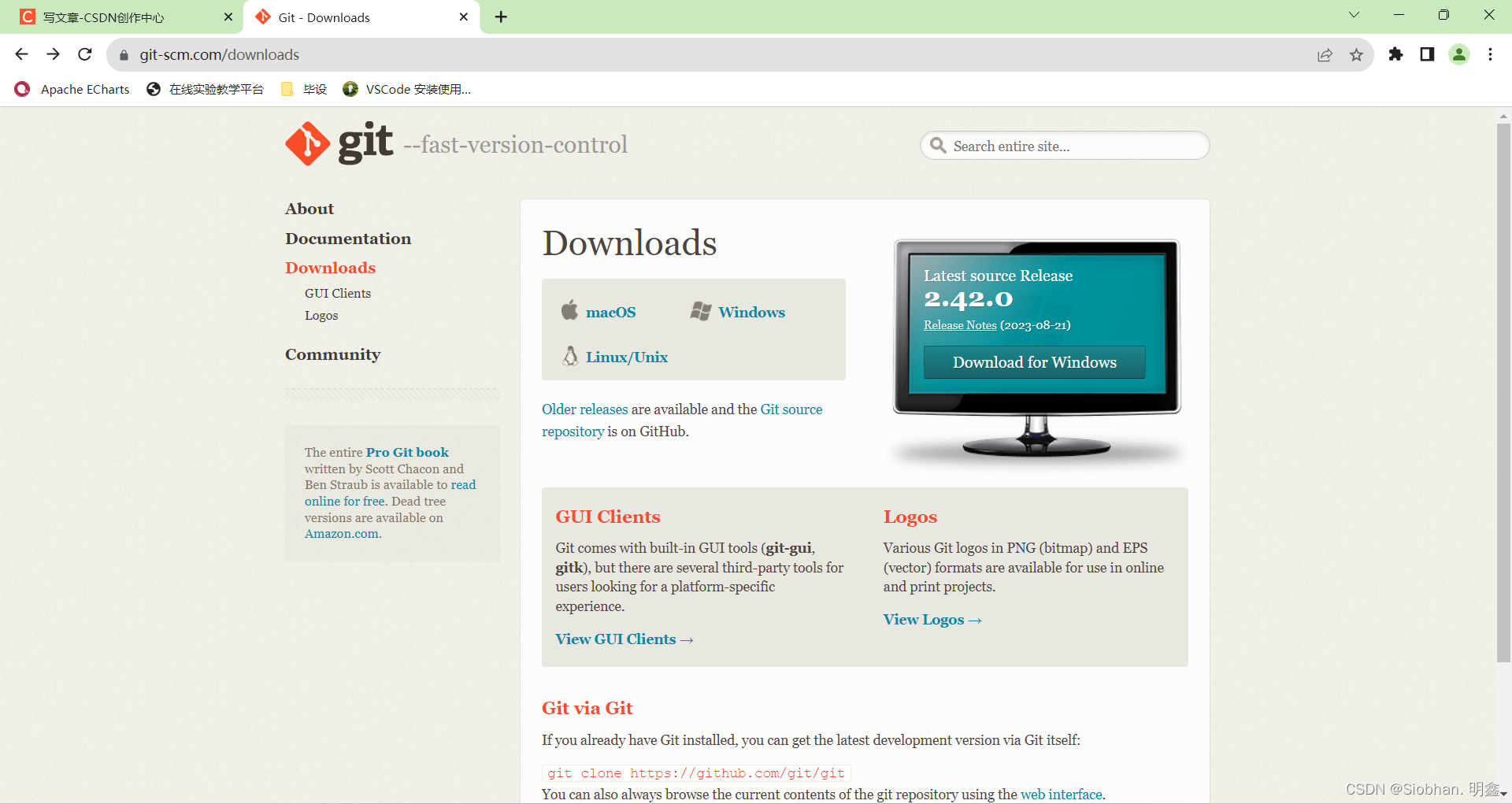1512x804 pixels.
Task: Open the Git source repository link
Action: pos(682,421)
